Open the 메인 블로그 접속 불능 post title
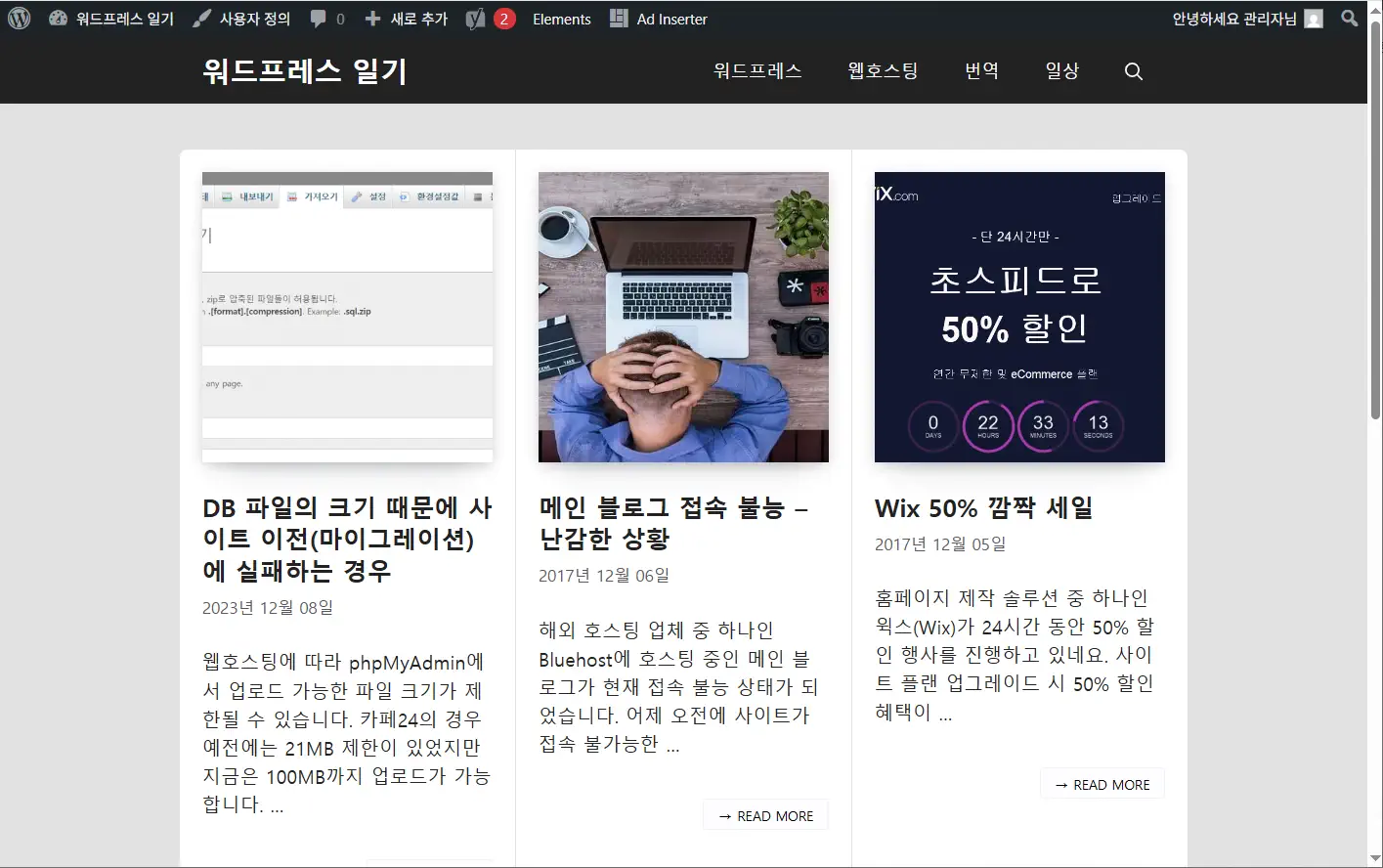Viewport: 1383px width, 868px height. (673, 523)
